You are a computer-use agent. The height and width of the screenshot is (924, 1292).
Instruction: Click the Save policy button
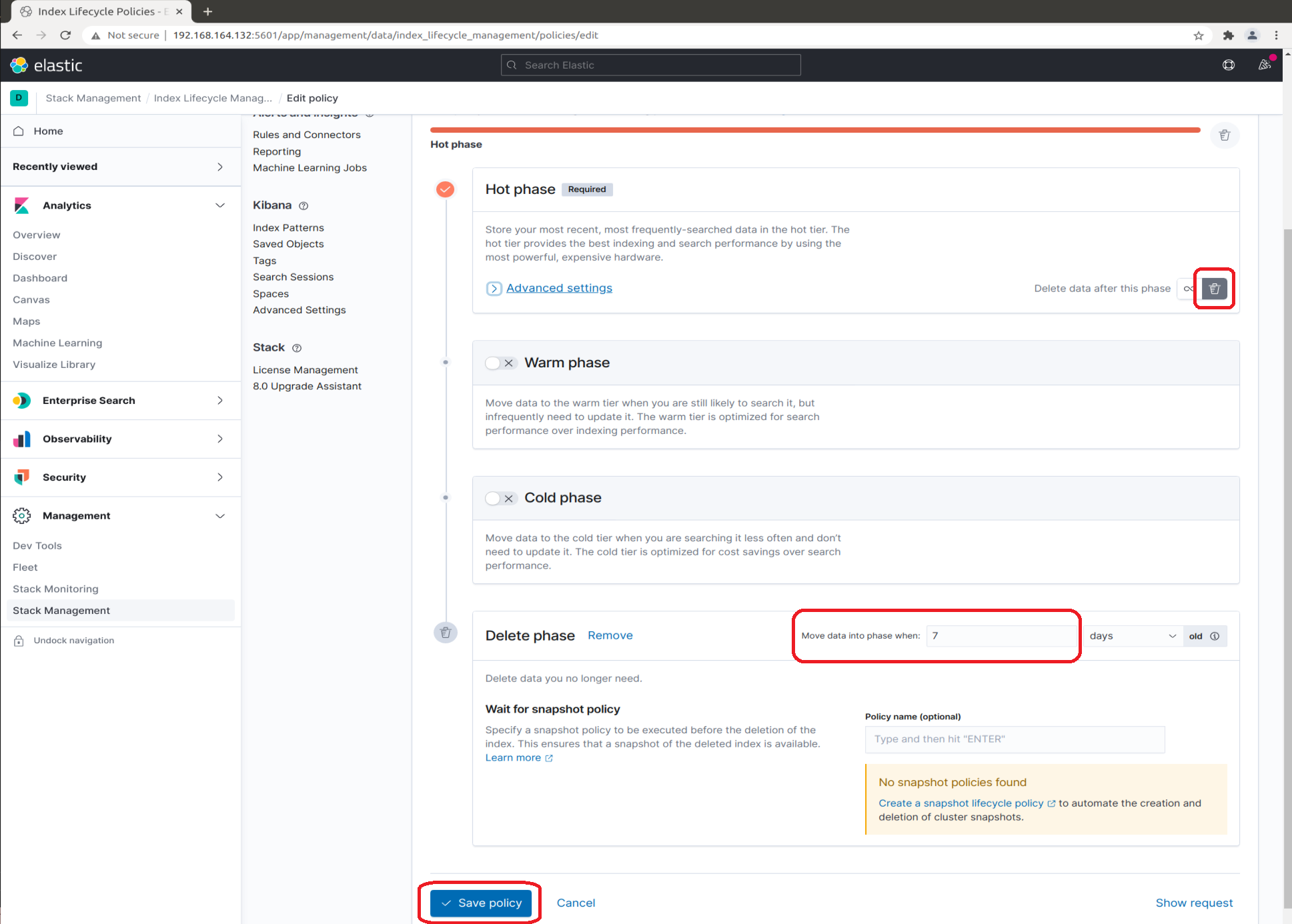[480, 903]
